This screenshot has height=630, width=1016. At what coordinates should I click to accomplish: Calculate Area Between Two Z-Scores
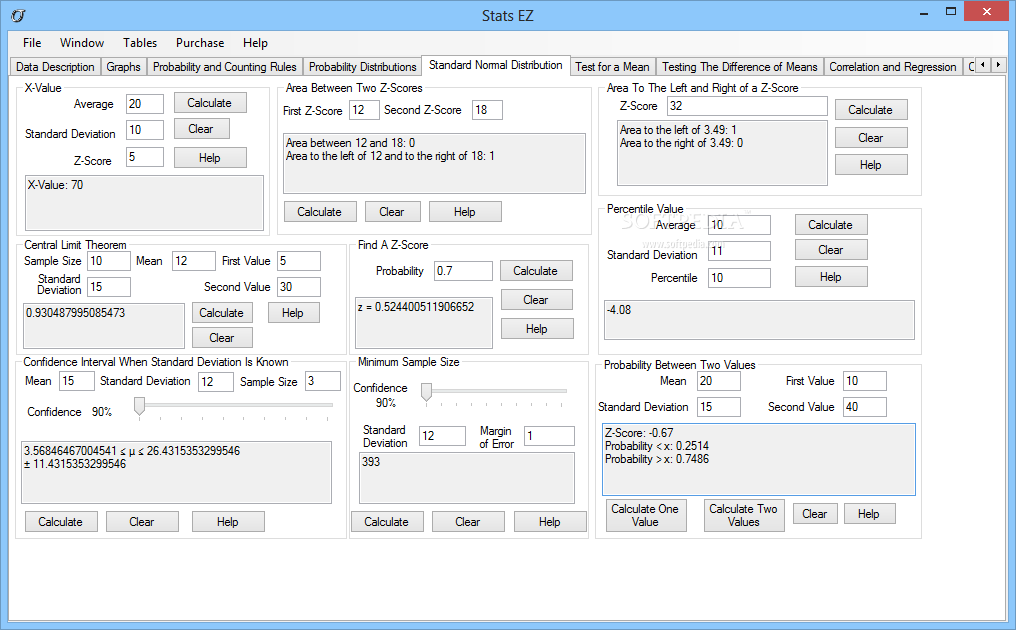pos(320,212)
